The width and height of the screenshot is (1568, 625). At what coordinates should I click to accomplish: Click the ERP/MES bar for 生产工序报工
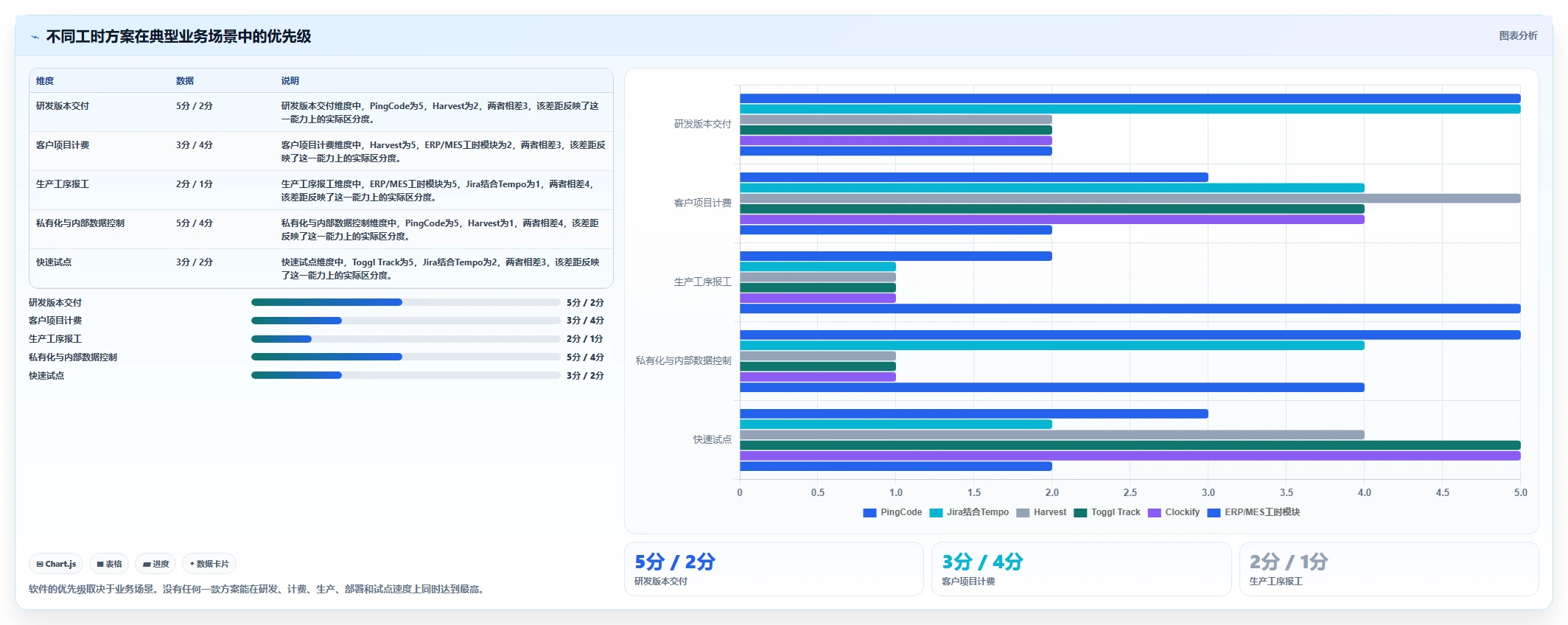click(1130, 309)
